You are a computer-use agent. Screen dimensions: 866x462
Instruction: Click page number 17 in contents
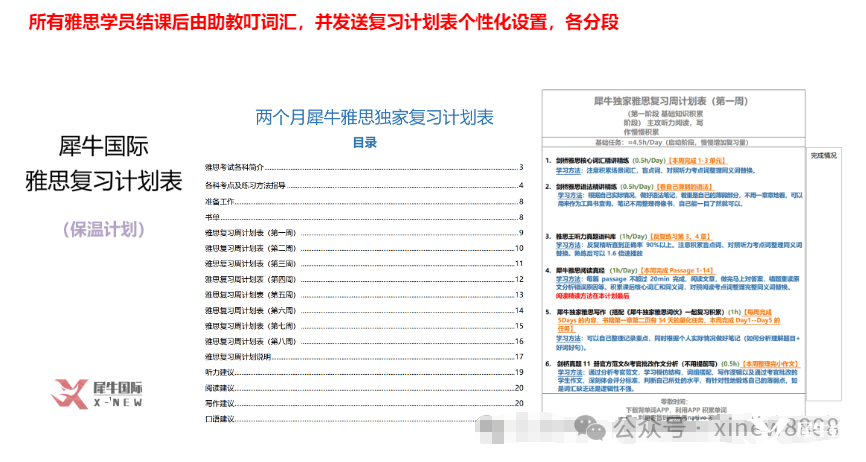coord(519,357)
